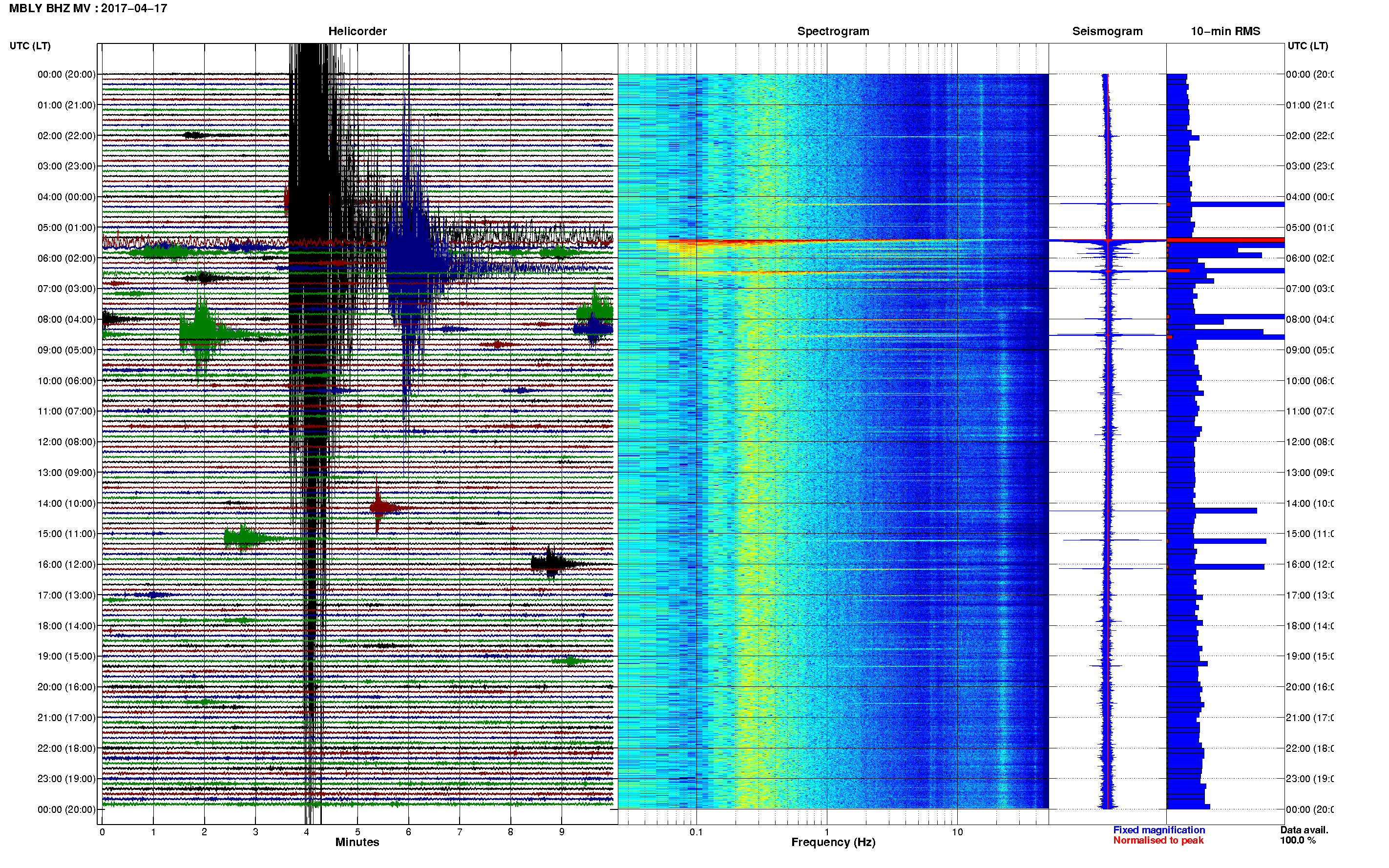Click the '13:00 (09:00)' time label

(66, 473)
